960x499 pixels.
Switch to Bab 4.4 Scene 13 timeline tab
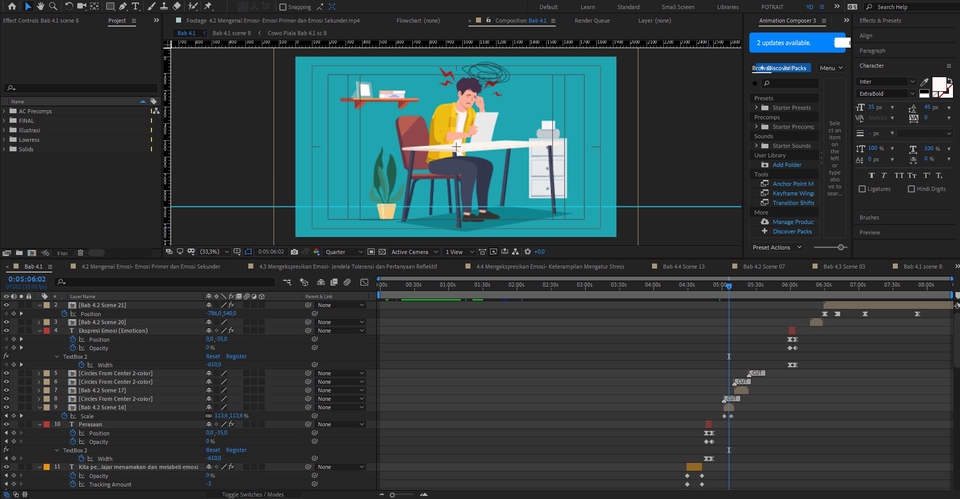click(683, 266)
